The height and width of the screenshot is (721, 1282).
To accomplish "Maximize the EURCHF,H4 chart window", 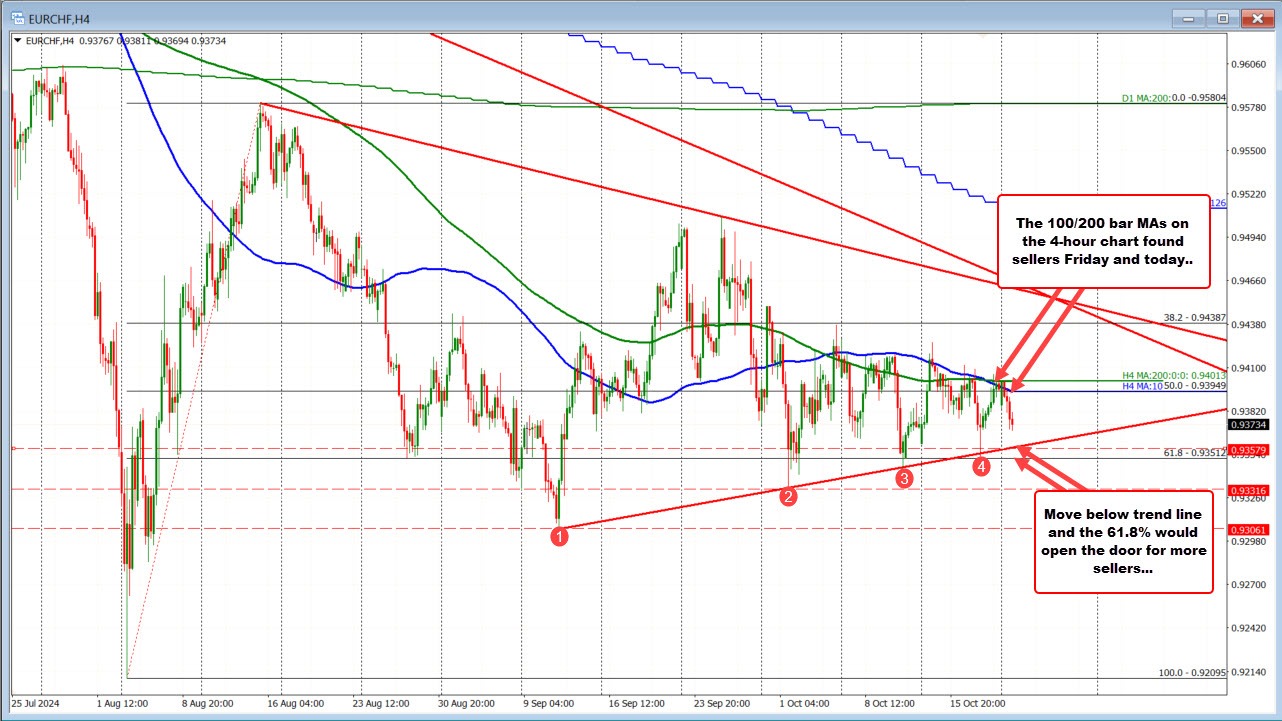I will (1221, 17).
